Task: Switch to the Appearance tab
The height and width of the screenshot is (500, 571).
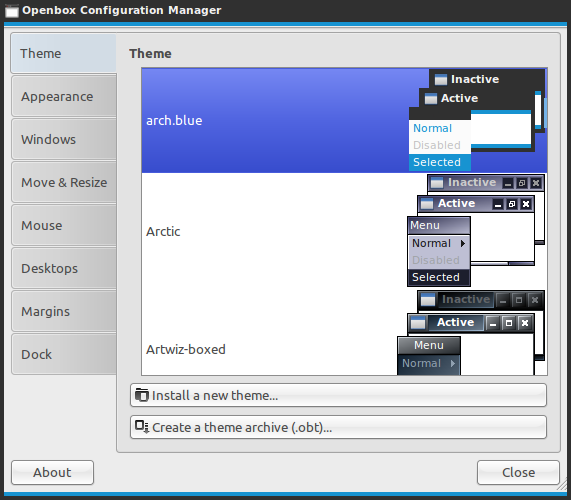Action: [x=64, y=97]
